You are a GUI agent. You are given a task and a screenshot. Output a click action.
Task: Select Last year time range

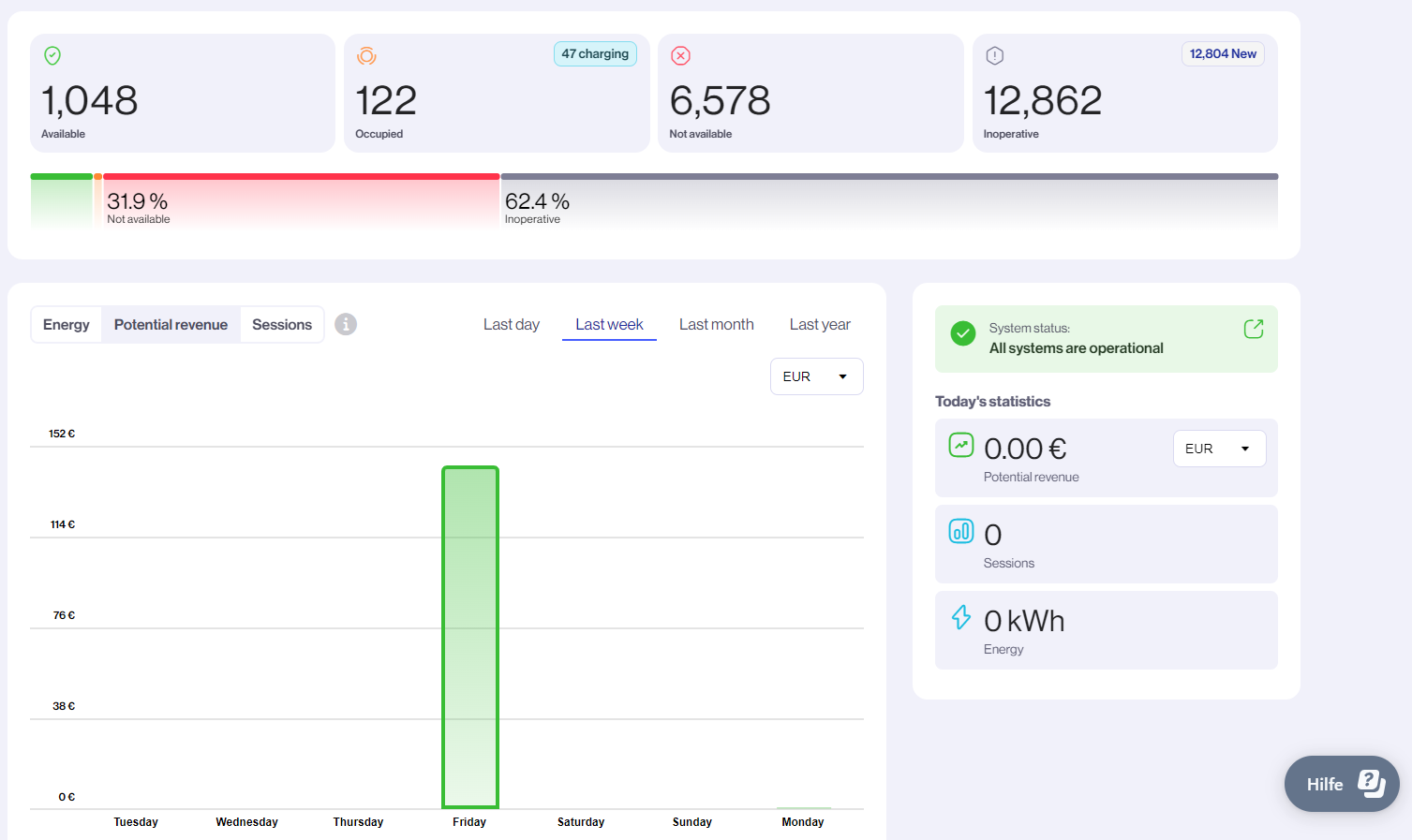pos(820,325)
